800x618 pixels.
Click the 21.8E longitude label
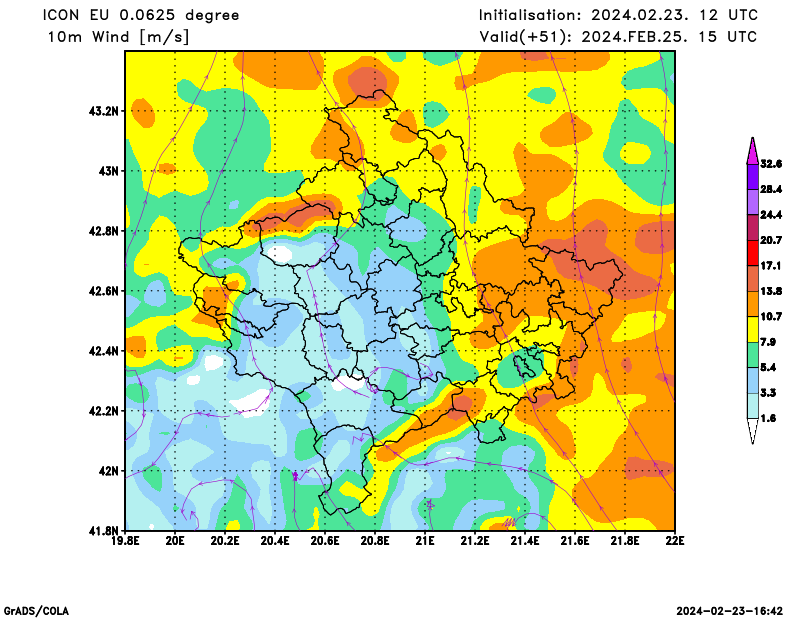[625, 540]
